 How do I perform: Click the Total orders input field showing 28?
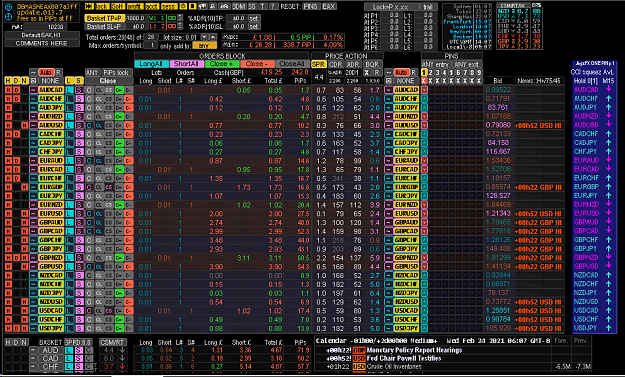(150, 37)
